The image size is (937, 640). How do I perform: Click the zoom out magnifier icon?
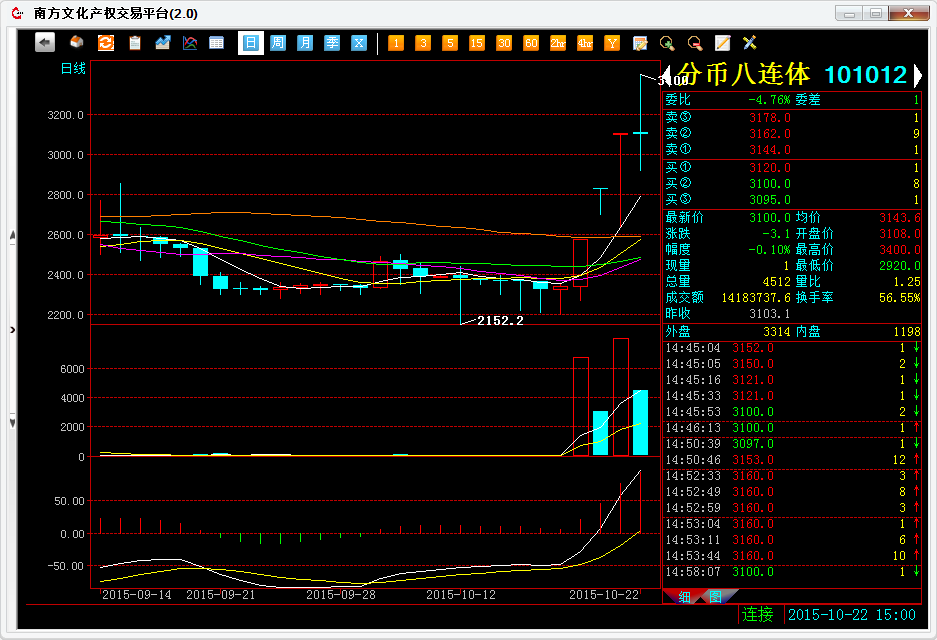694,43
